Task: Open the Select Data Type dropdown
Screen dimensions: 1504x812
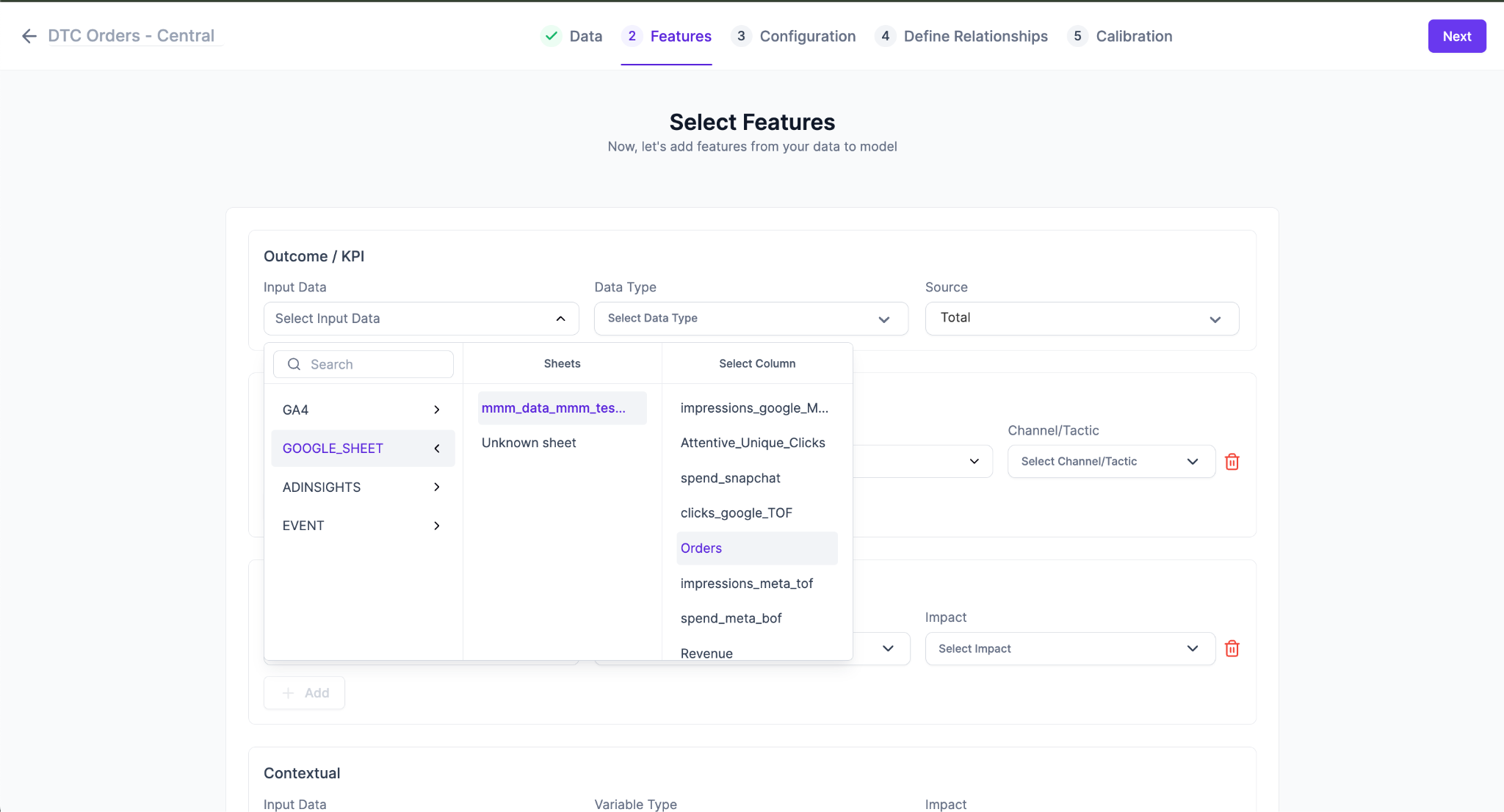Action: [x=751, y=319]
